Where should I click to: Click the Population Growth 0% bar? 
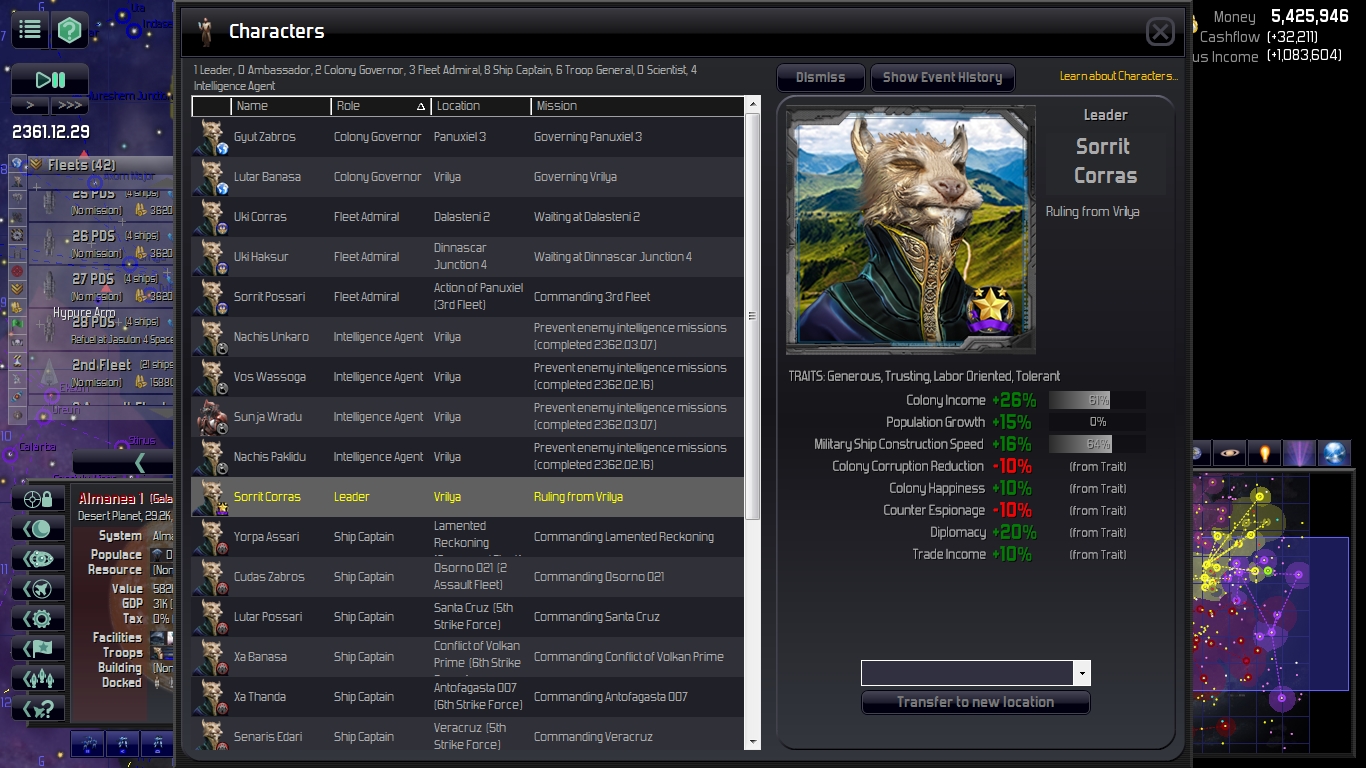tap(1097, 422)
